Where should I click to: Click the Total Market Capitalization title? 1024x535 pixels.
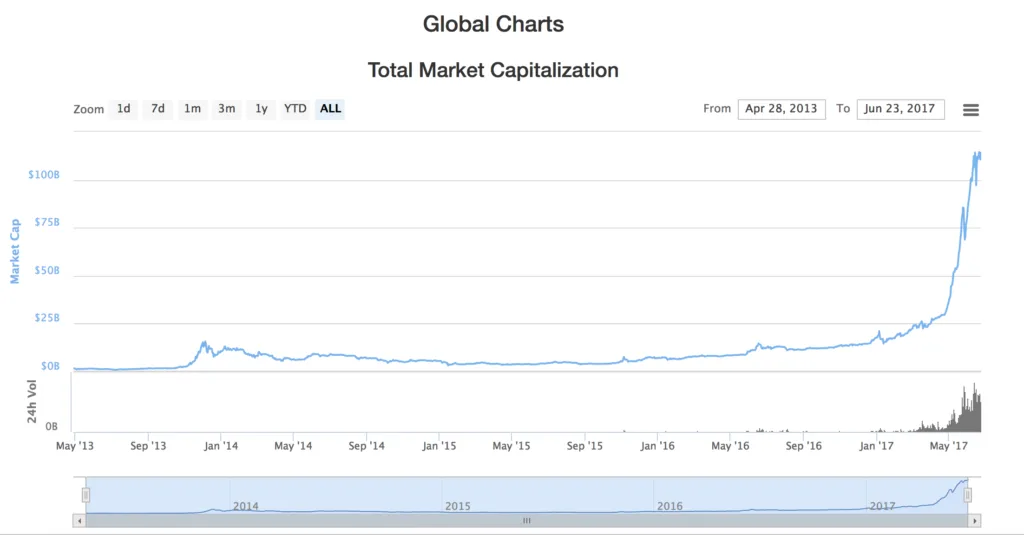point(493,70)
